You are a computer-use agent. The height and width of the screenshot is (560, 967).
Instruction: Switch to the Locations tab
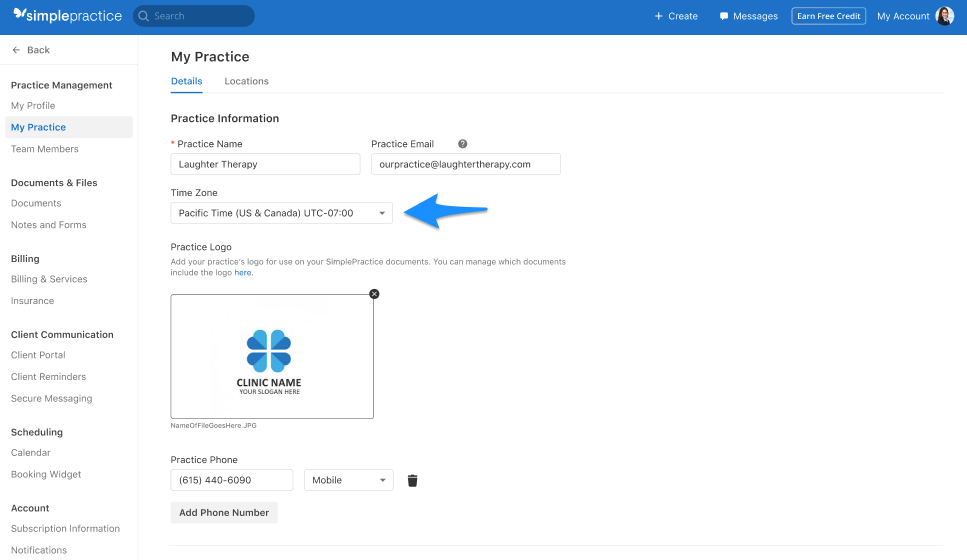pyautogui.click(x=246, y=81)
